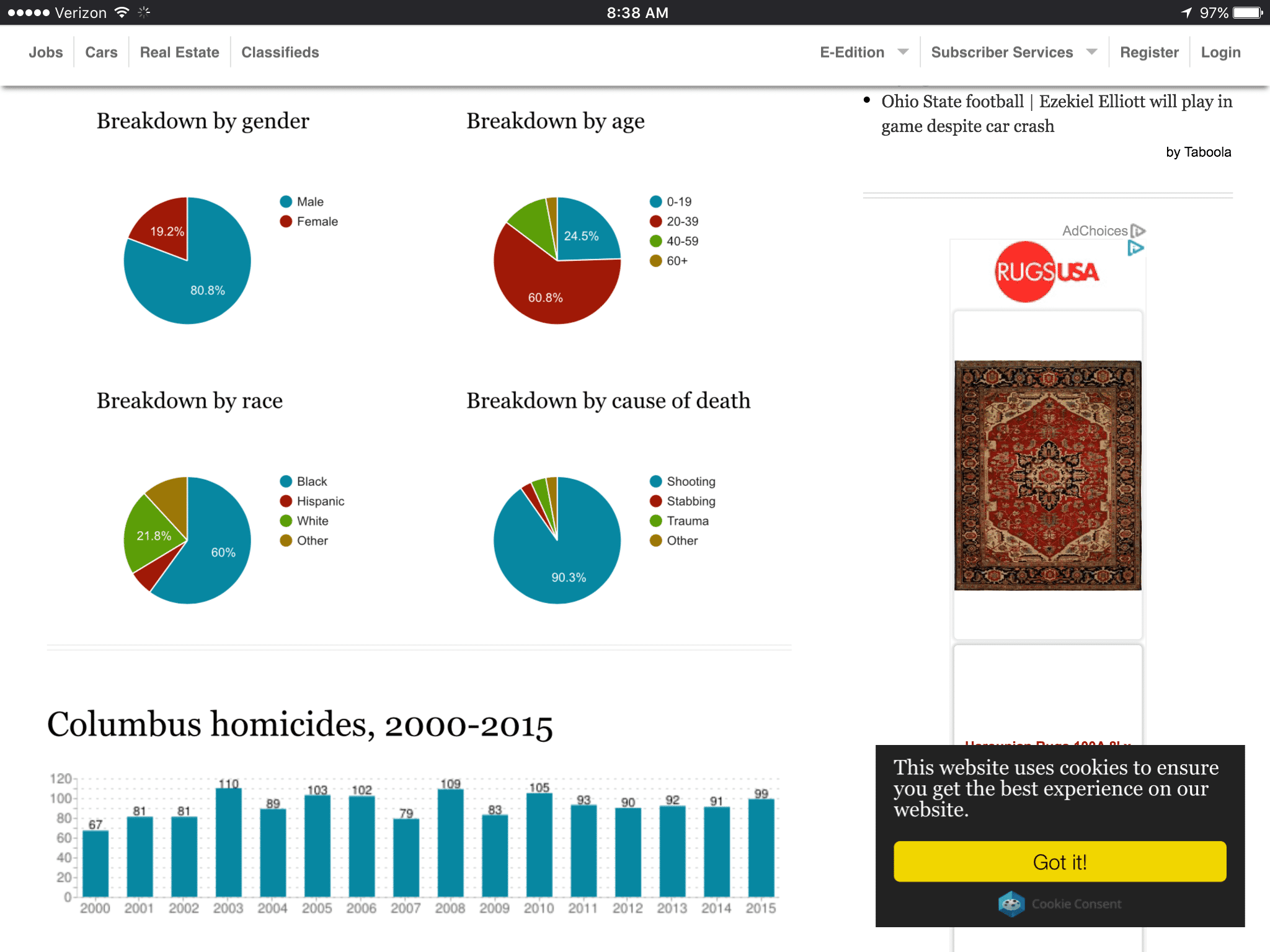Tap the Wi-Fi icon in status bar
Viewport: 1270px width, 952px height.
click(x=122, y=12)
